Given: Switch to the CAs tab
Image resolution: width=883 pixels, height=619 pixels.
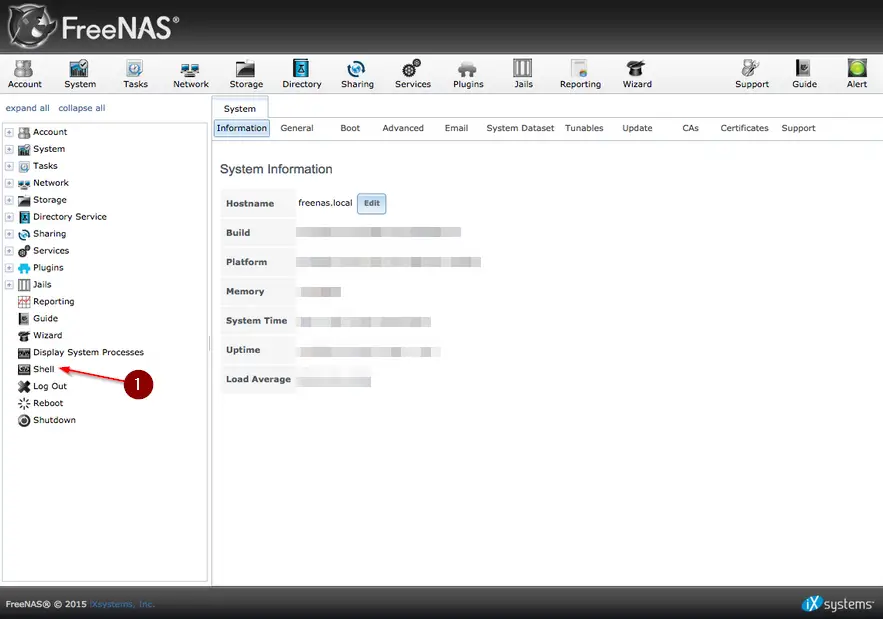Looking at the screenshot, I should pos(690,128).
